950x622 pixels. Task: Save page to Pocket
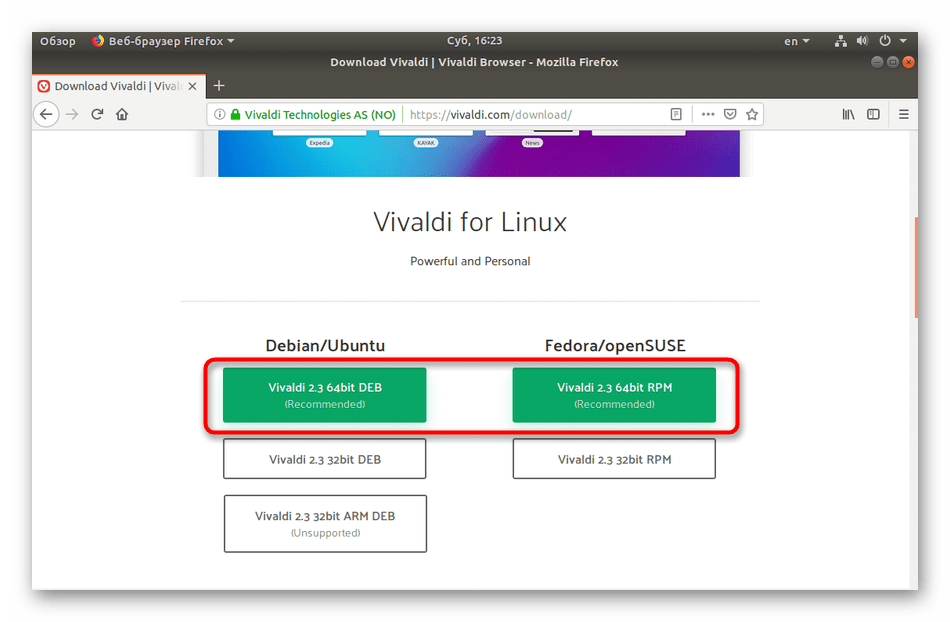click(x=730, y=114)
